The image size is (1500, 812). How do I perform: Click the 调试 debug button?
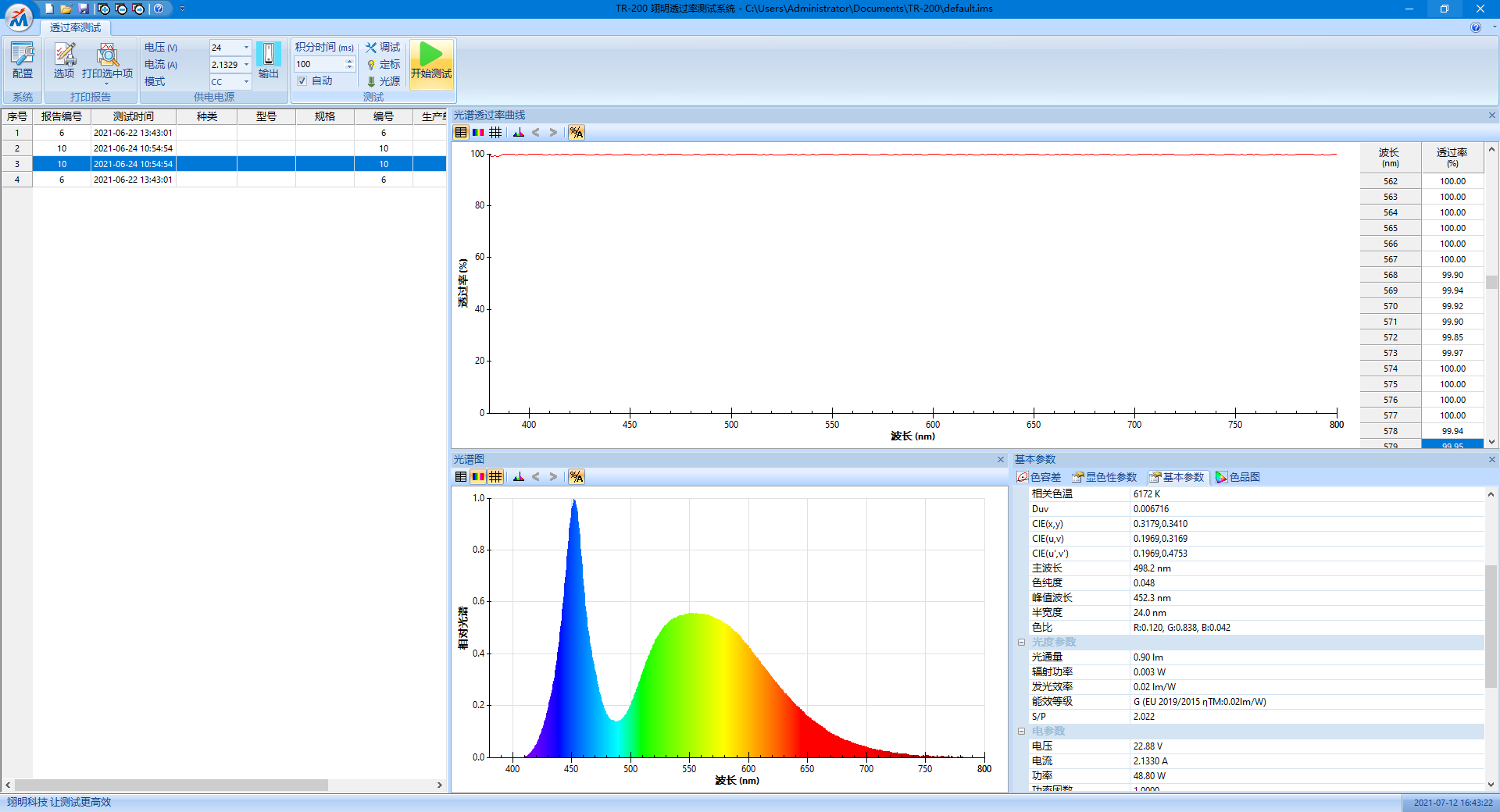click(383, 48)
